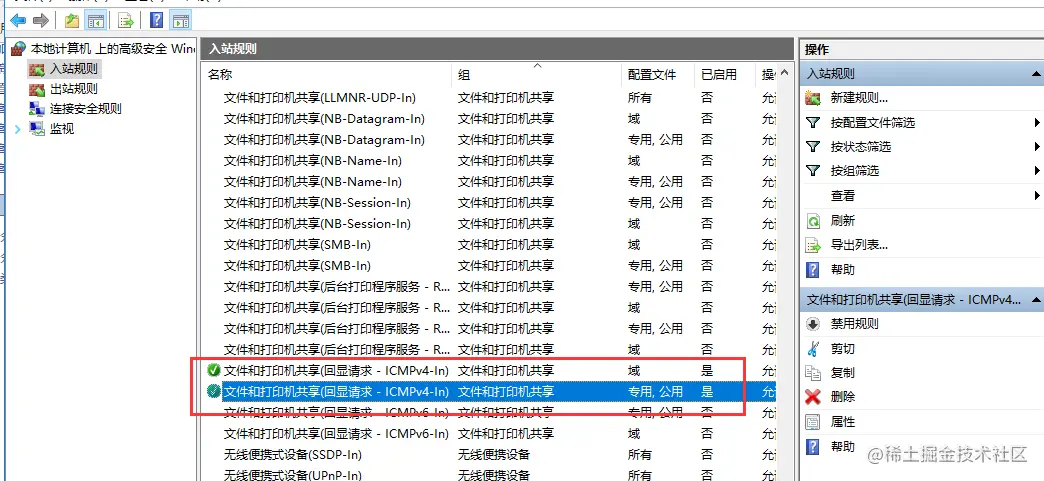The height and width of the screenshot is (481, 1044).
Task: Open the 按组筛选 submenu arrow
Action: click(x=1037, y=171)
